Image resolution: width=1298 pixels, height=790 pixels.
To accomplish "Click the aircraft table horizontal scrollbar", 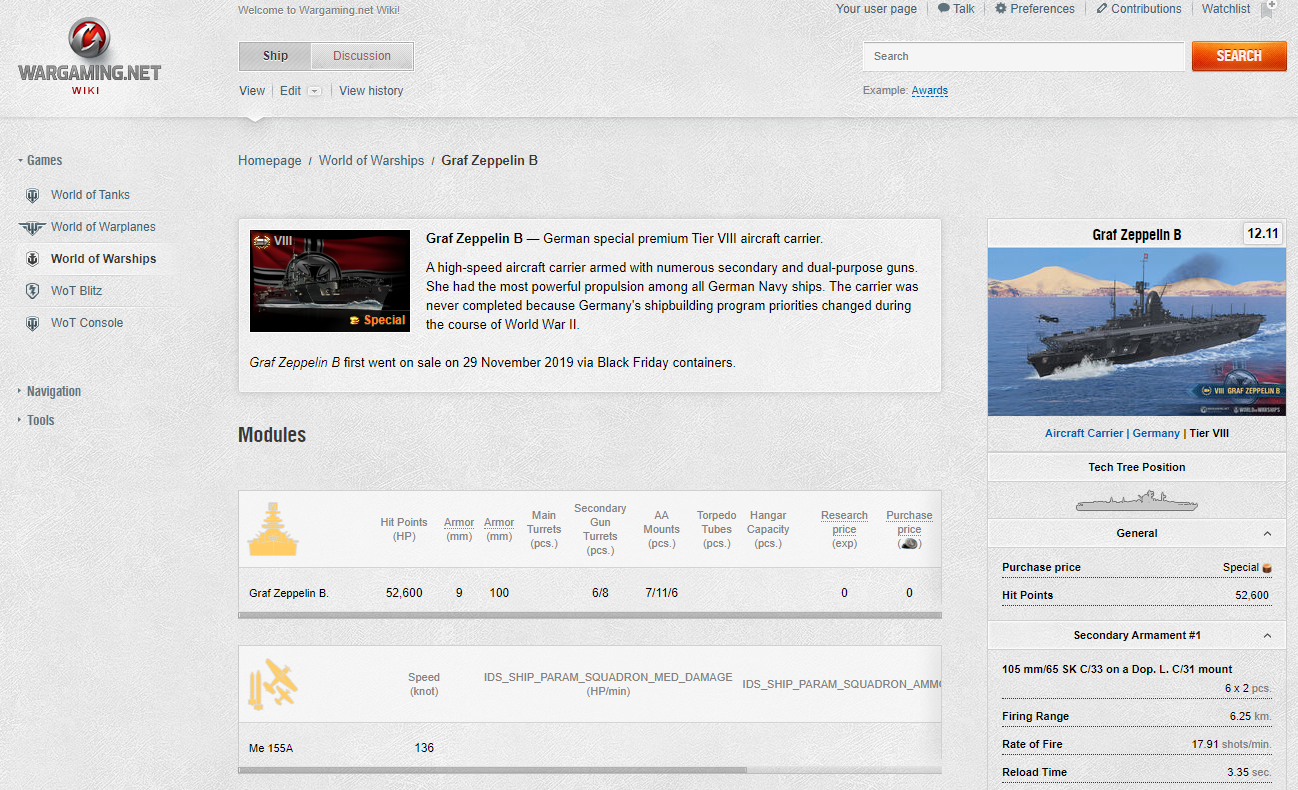I will (493, 770).
